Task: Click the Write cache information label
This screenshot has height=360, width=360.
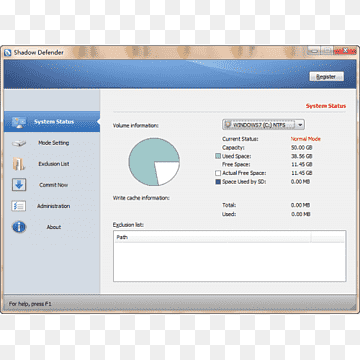Action: [141, 198]
